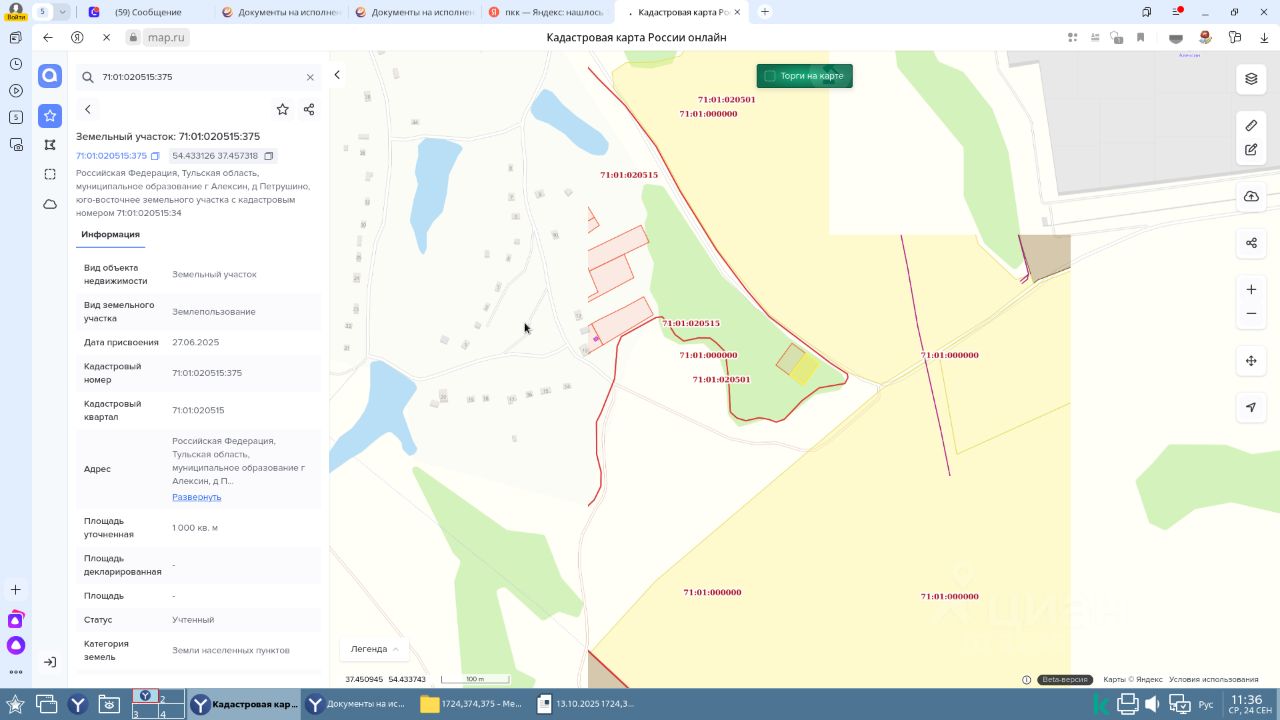Expand the 'Легенда' panel

(375, 649)
